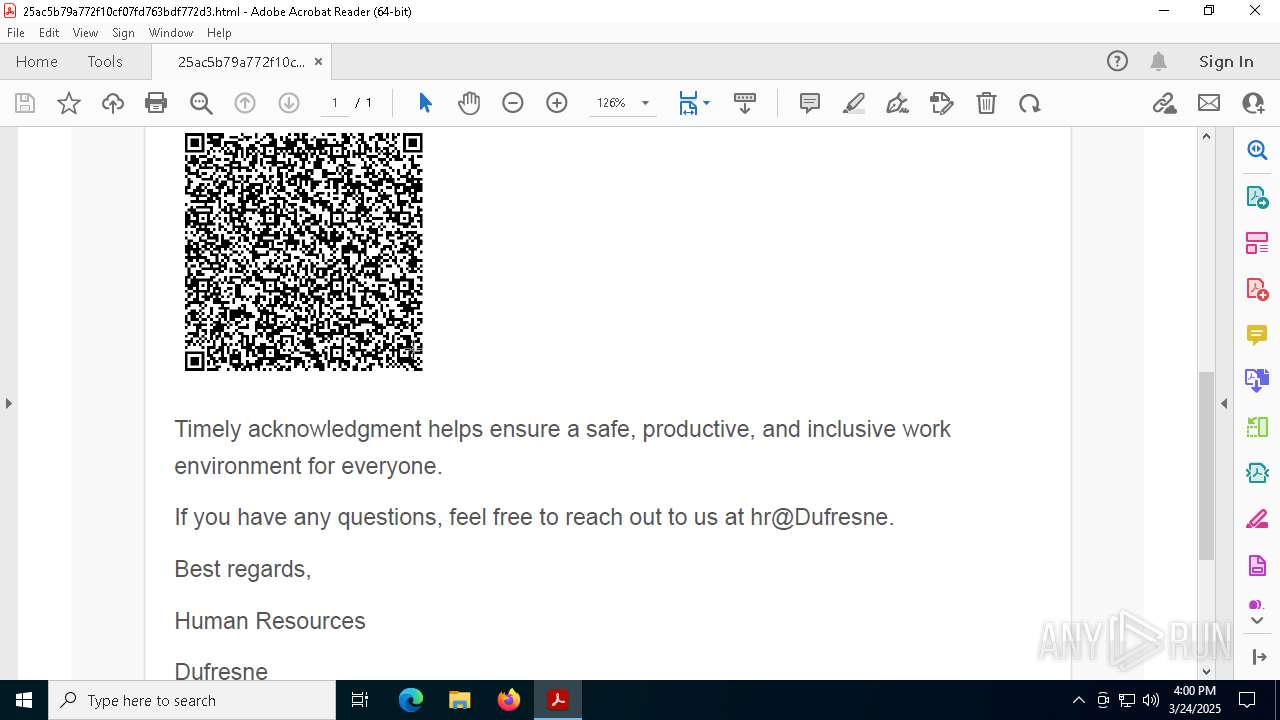
Task: Click the expand tools pane arrow icon
Action: pyautogui.click(x=1258, y=657)
